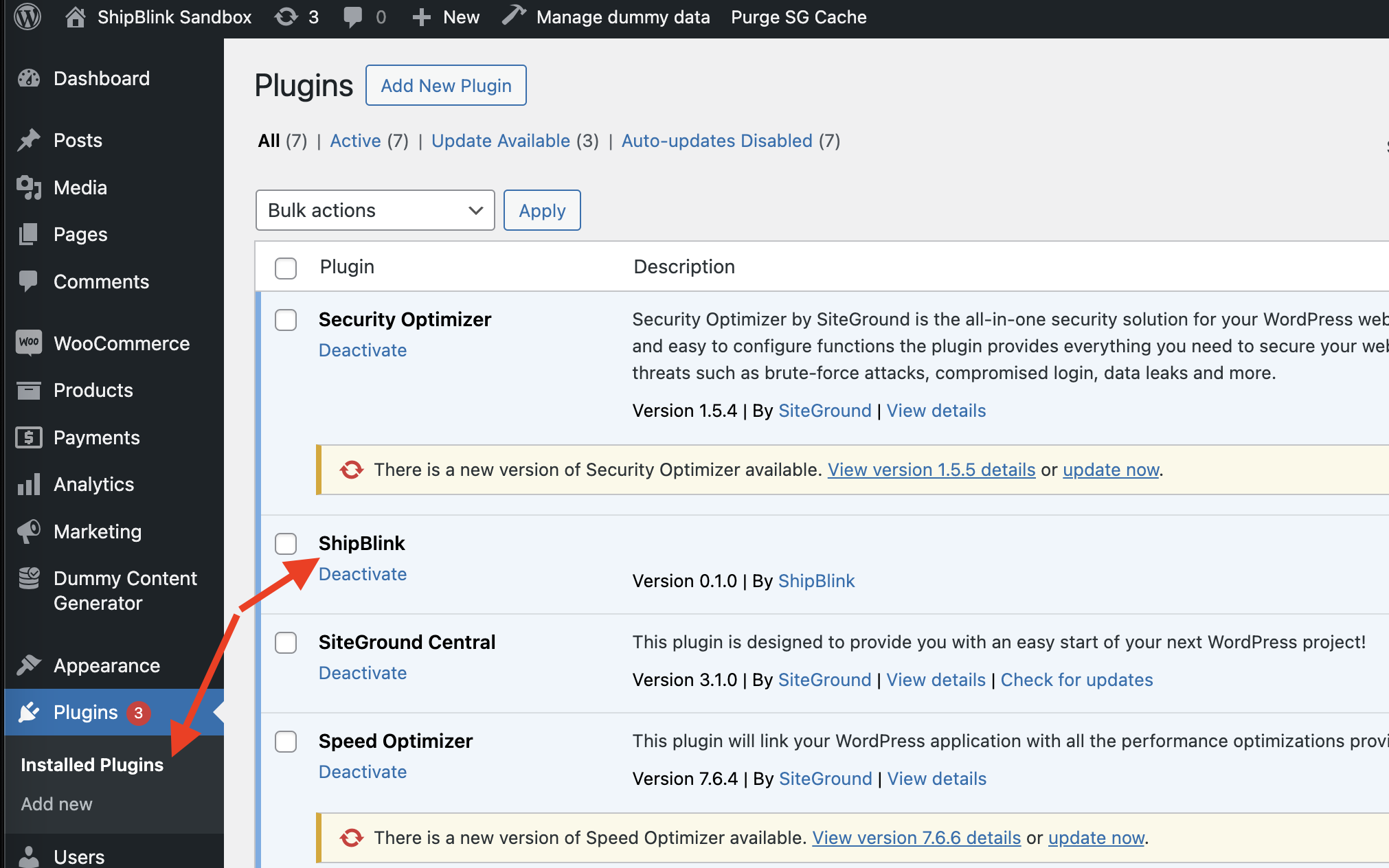This screenshot has width=1389, height=868.
Task: Open Products in the sidebar
Action: 93,390
